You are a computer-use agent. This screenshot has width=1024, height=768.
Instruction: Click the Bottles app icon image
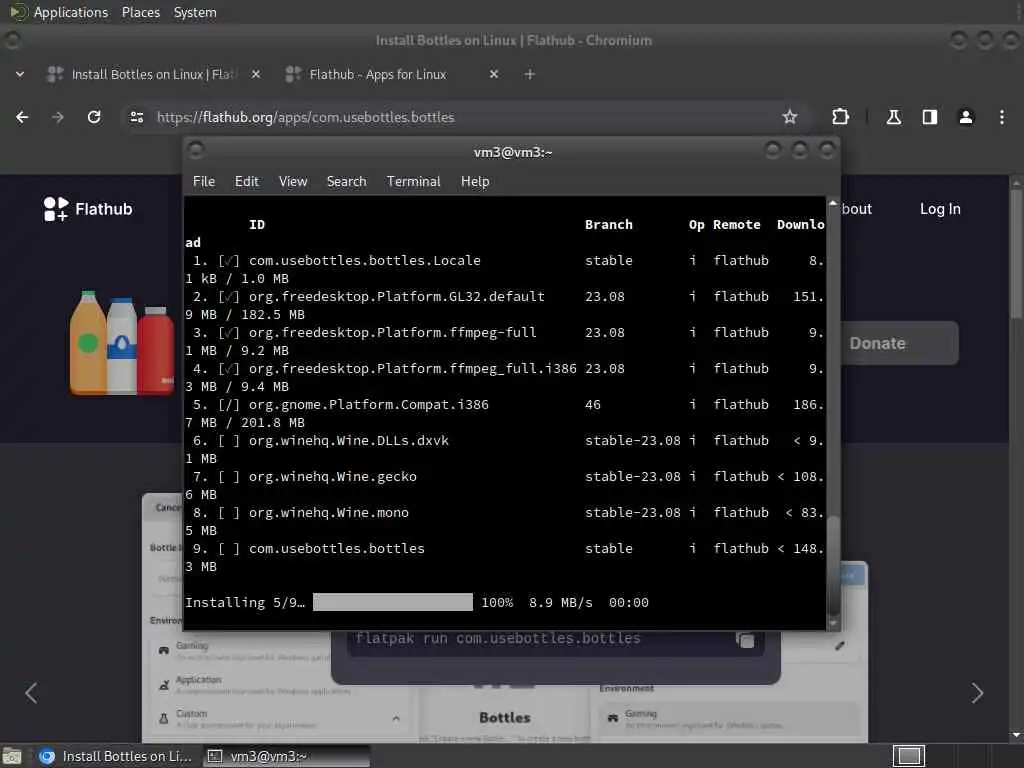[x=122, y=343]
